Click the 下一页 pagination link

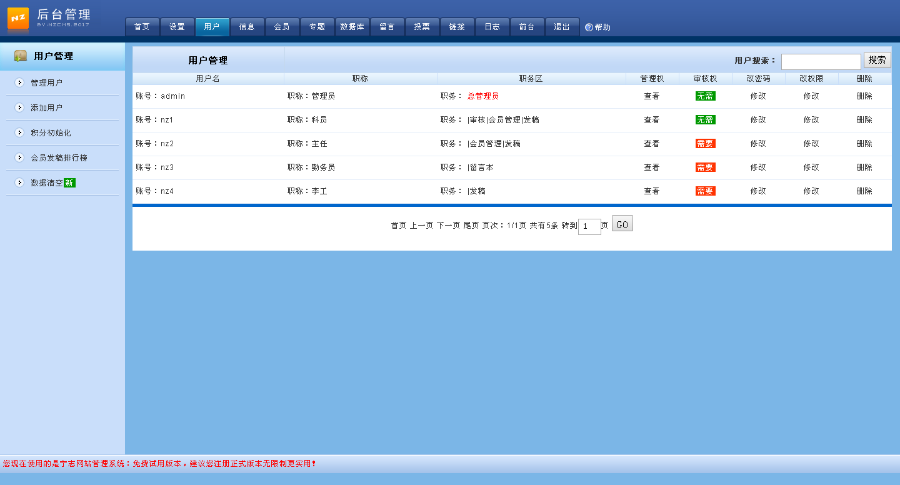pyautogui.click(x=448, y=226)
